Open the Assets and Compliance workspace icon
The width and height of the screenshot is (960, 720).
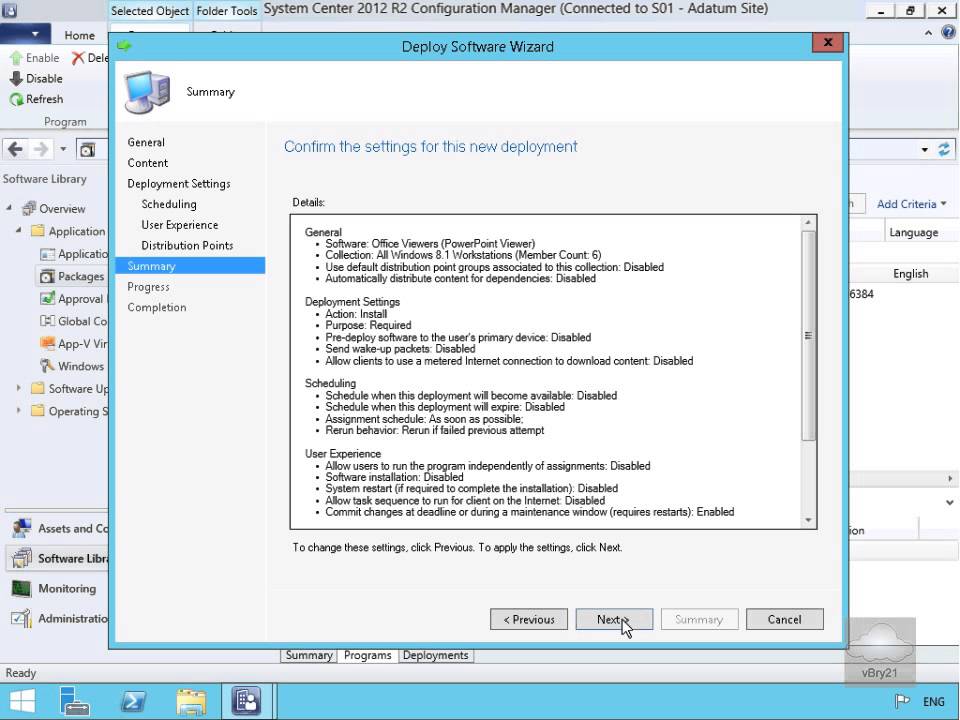point(21,528)
